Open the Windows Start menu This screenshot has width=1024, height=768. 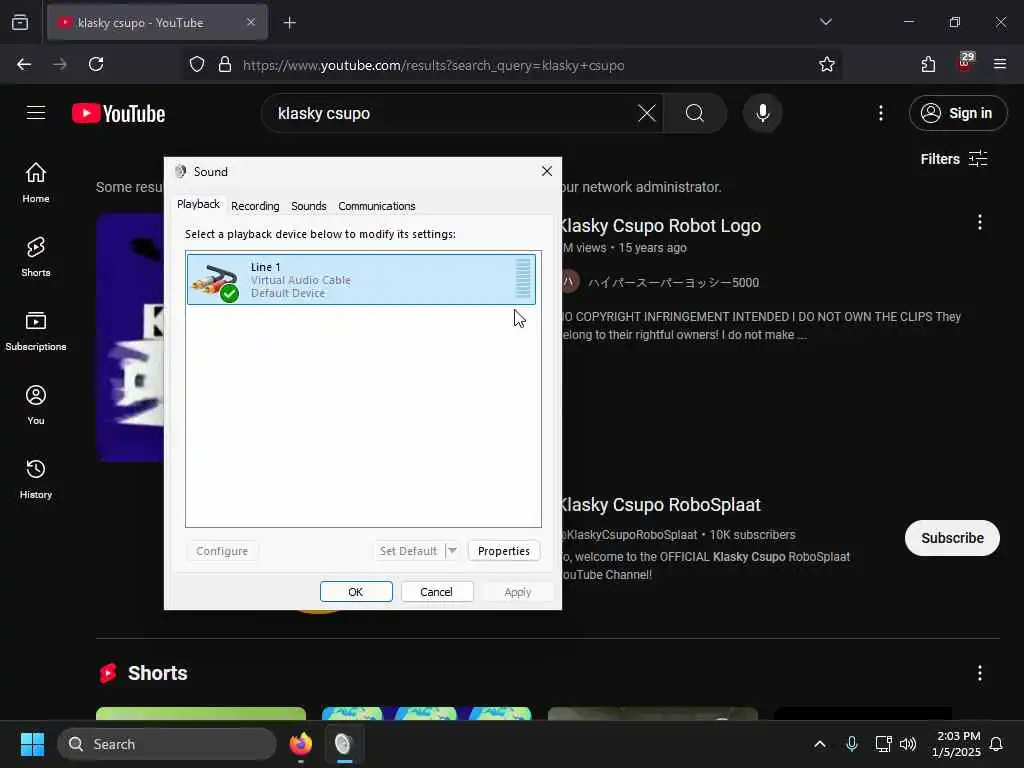pyautogui.click(x=32, y=744)
